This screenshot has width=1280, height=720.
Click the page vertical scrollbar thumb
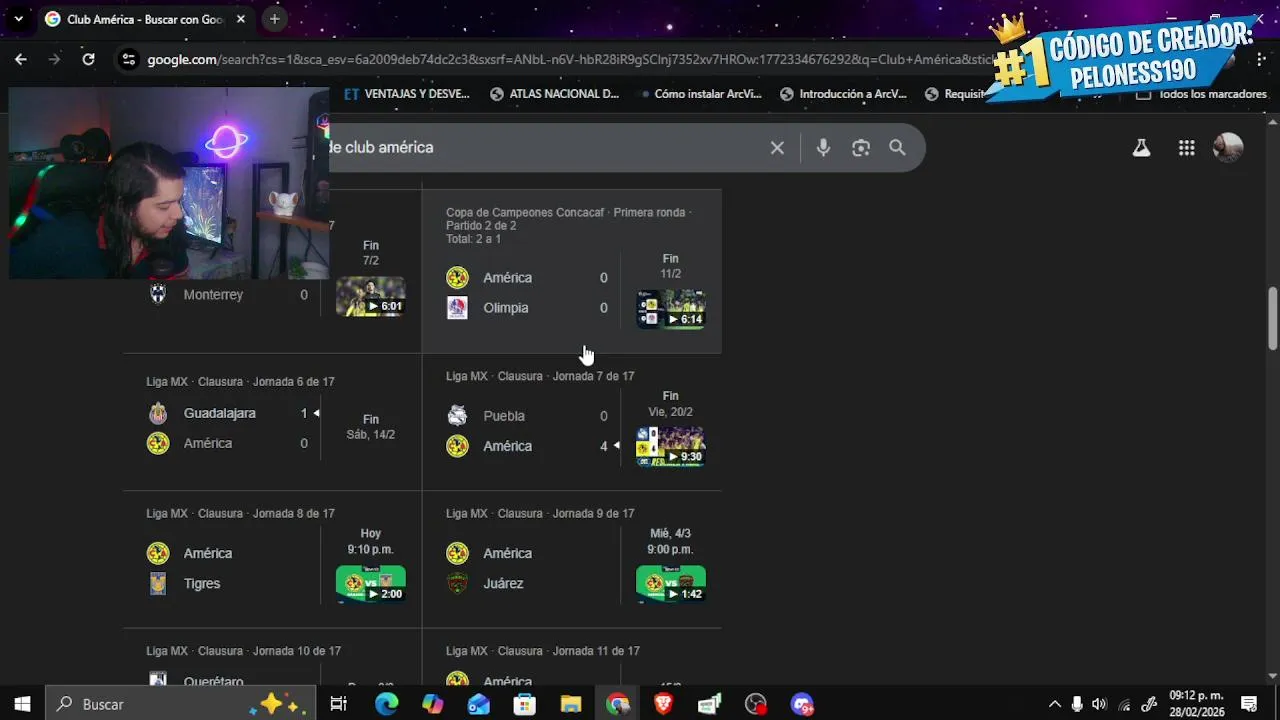pos(1273,318)
